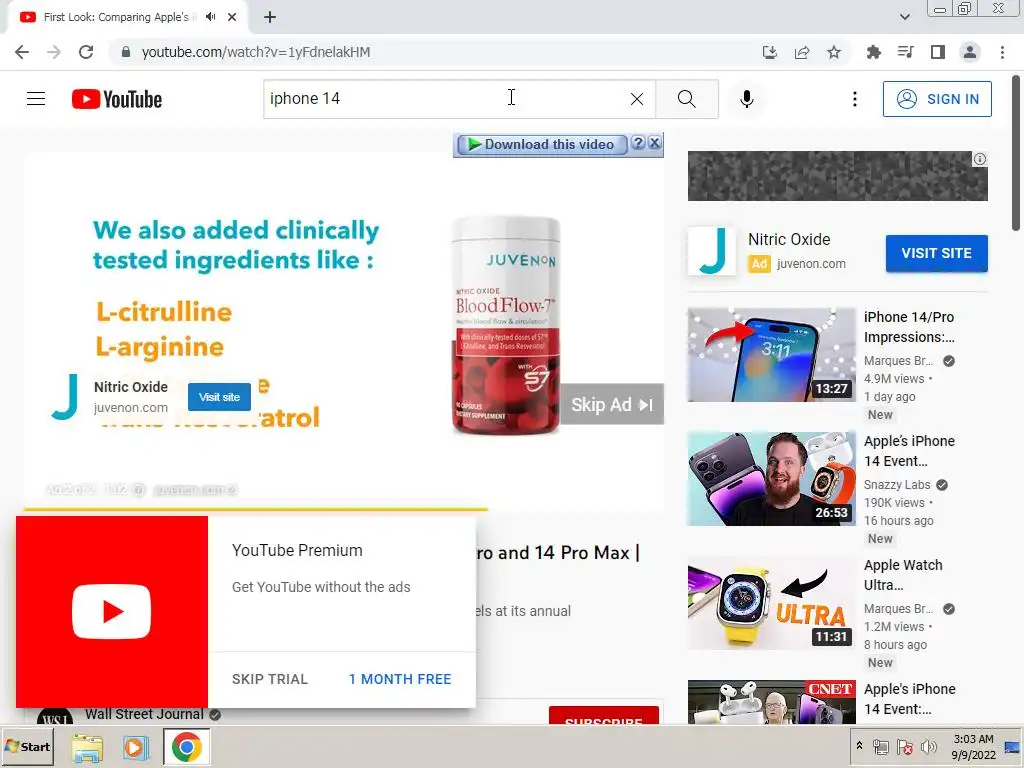Open the Snazzy Labs iPhone 14 Event thumbnail
The height and width of the screenshot is (768, 1024).
coord(771,479)
